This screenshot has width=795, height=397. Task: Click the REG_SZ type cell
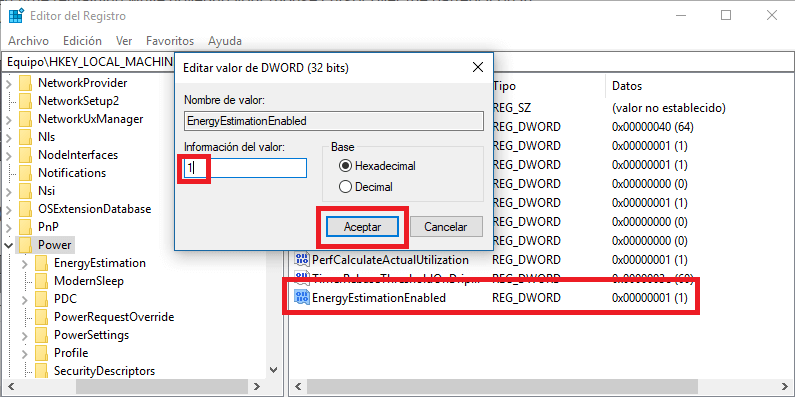point(512,107)
